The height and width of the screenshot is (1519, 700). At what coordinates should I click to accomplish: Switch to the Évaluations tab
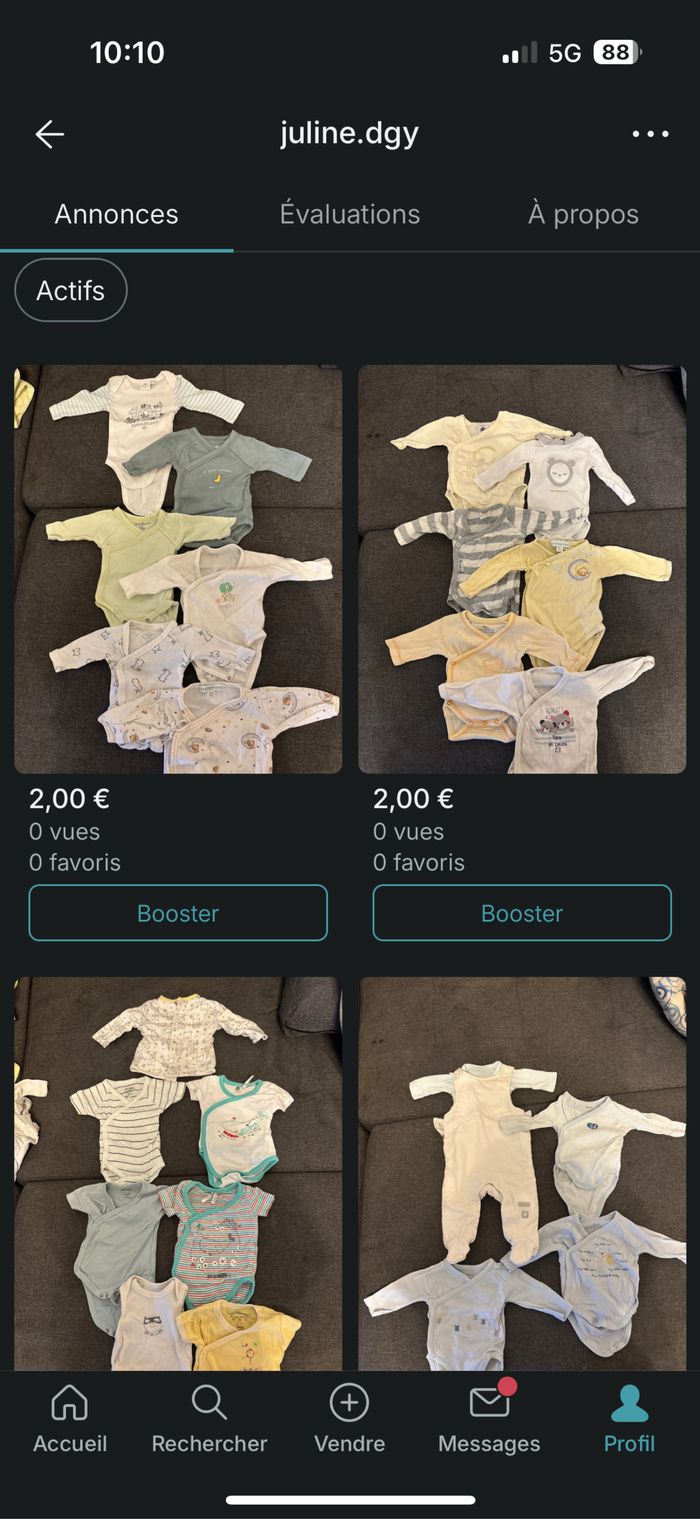click(x=350, y=214)
